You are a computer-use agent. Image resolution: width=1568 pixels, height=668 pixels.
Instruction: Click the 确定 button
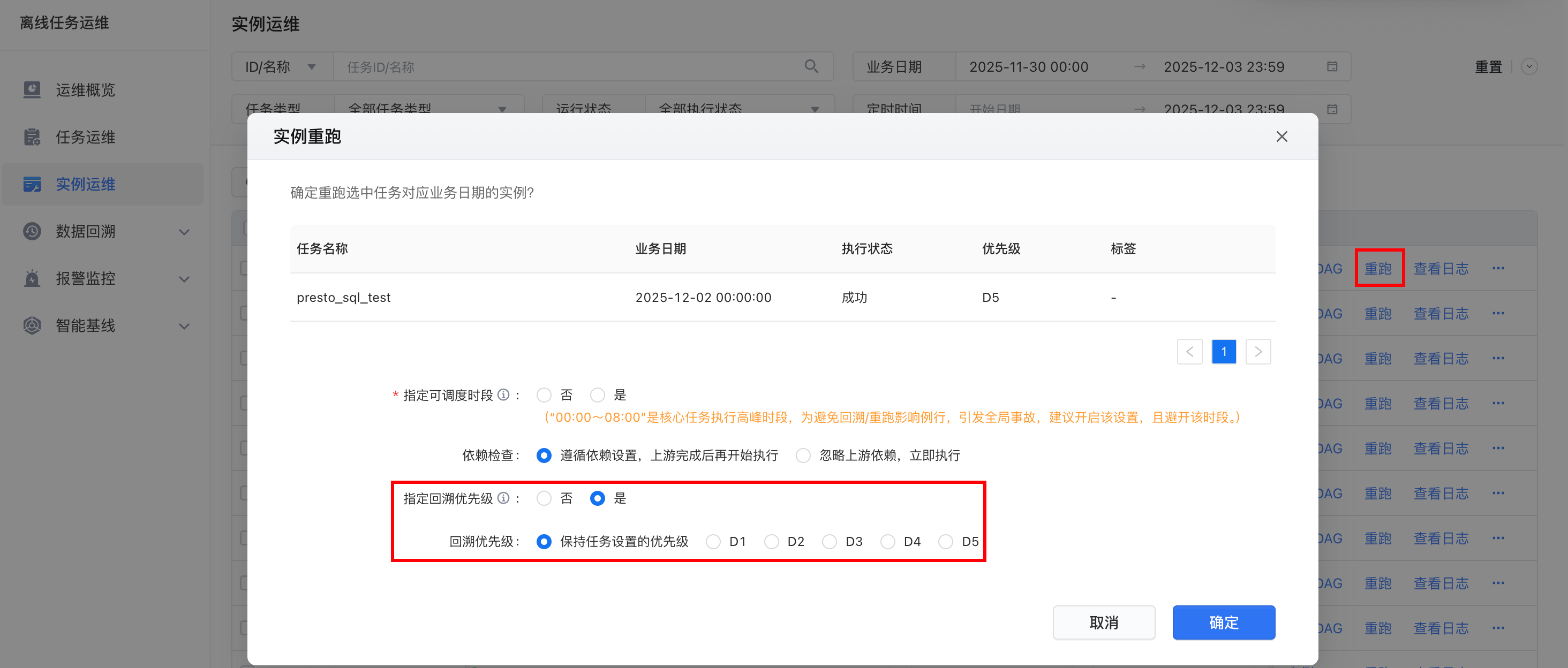tap(1224, 623)
